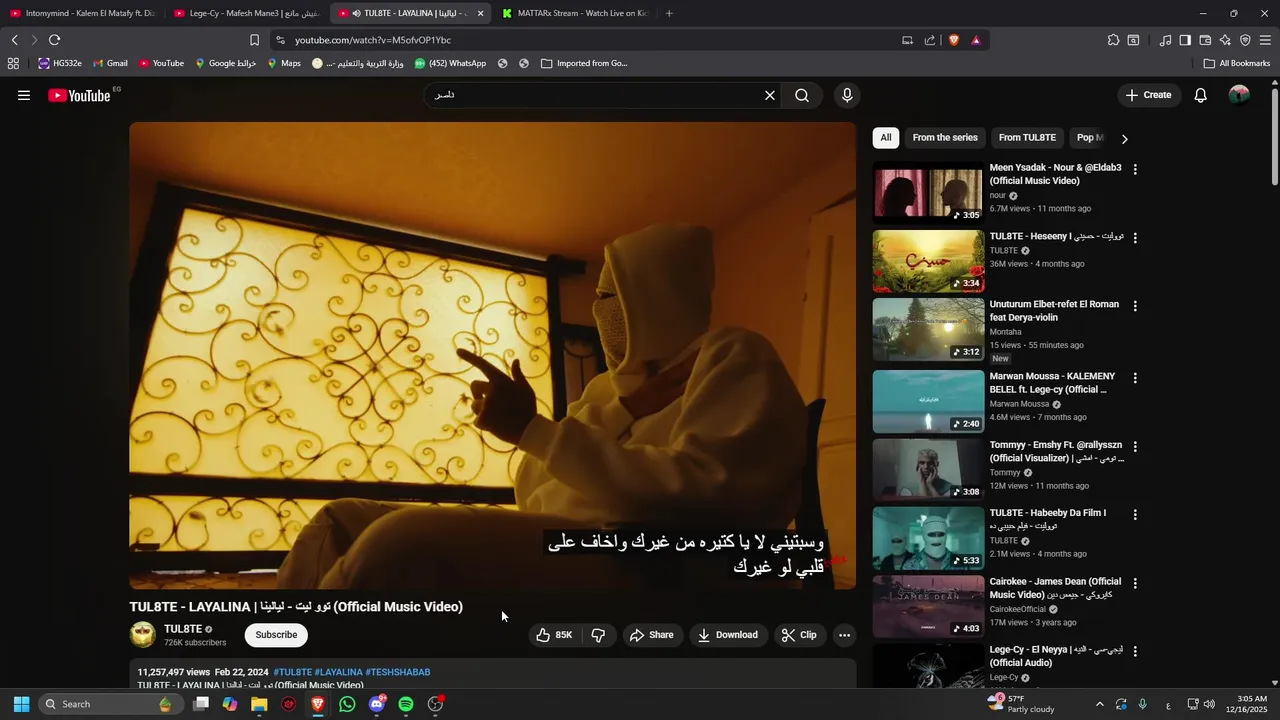Open options for Cairokee James Dean video
1280x720 pixels.
point(1135,582)
